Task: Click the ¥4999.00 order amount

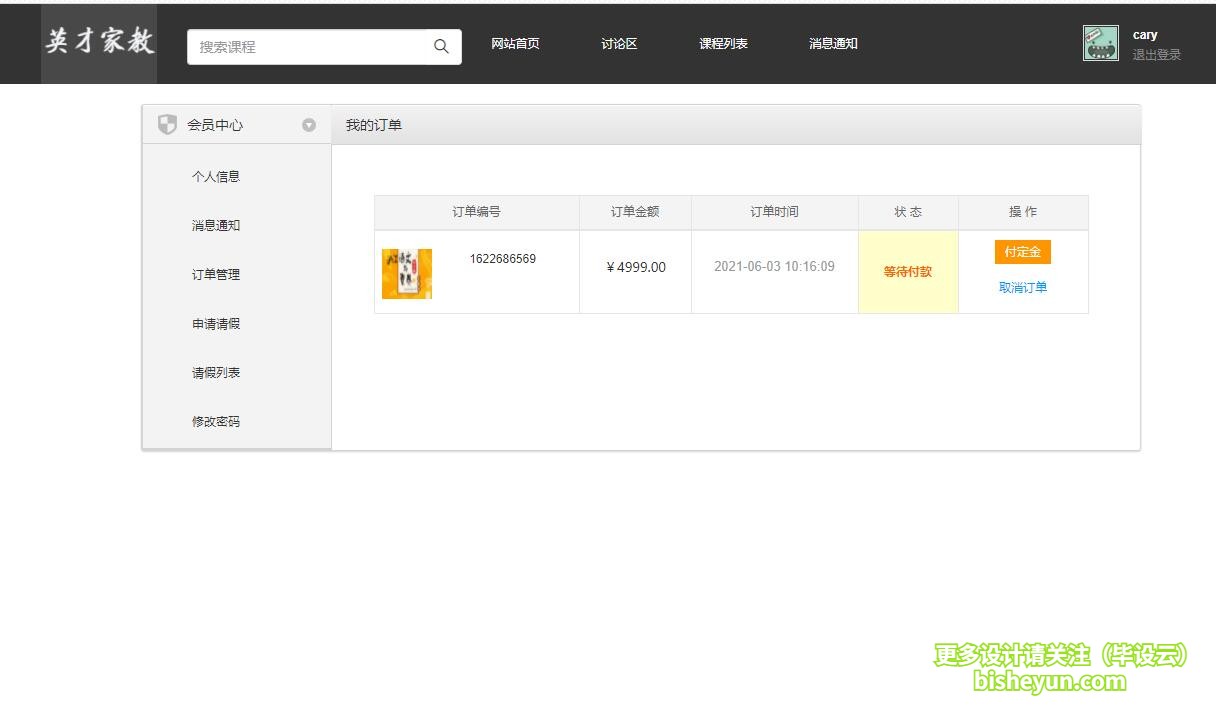Action: (636, 267)
